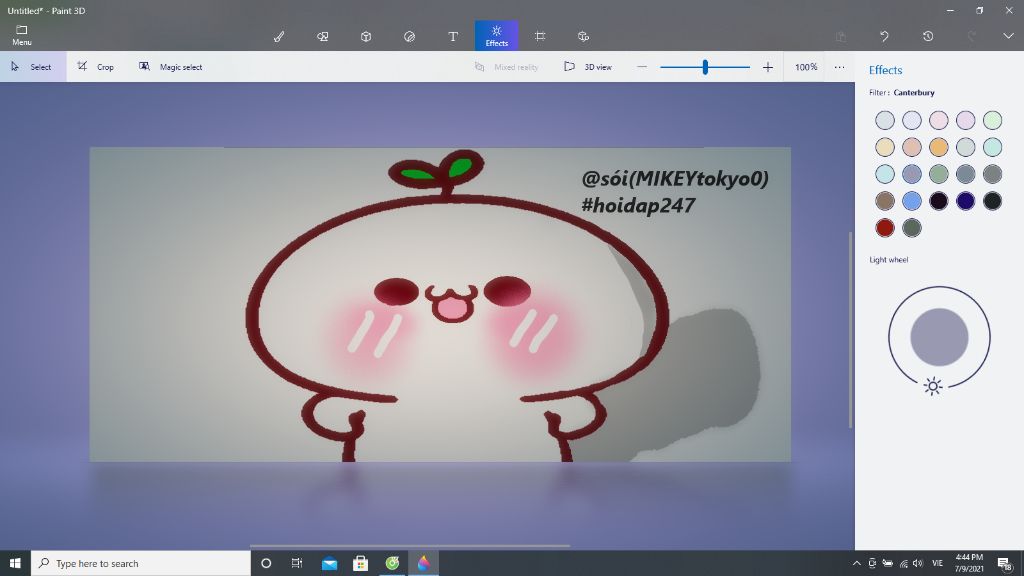
Task: Click the zoom slider handle
Action: (x=705, y=67)
